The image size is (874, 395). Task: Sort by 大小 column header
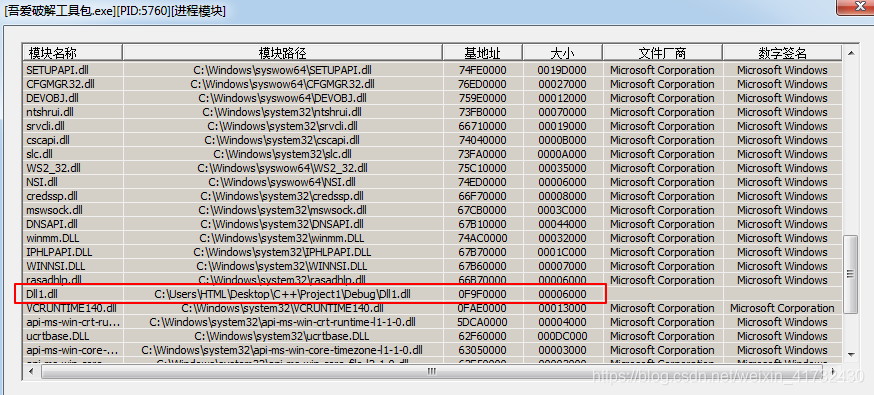pos(562,53)
